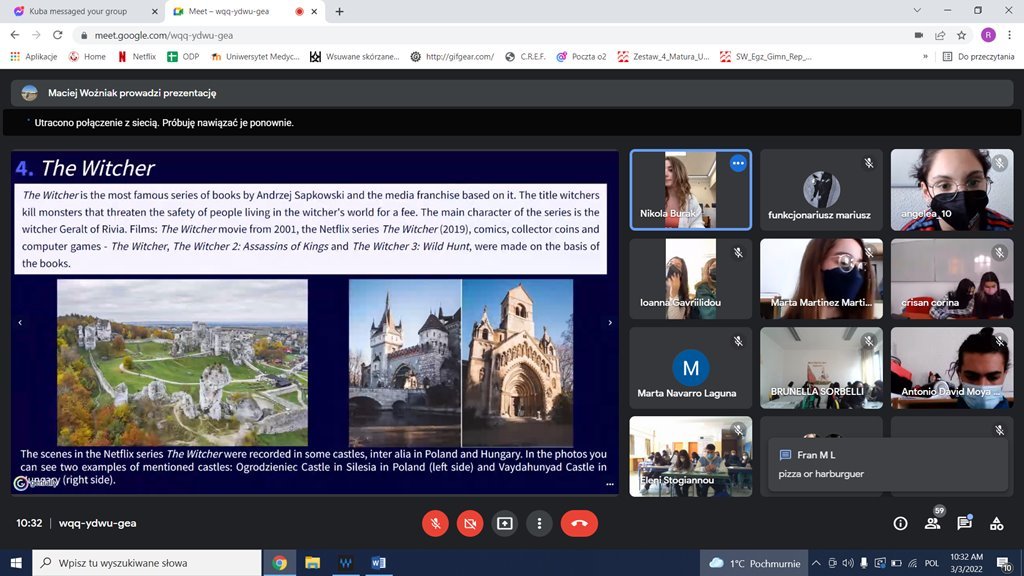The width and height of the screenshot is (1024, 576).
Task: Show everyone in the People panel
Action: coord(933,523)
